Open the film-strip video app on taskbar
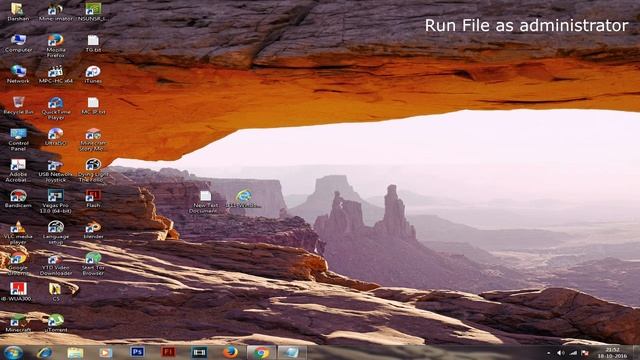 click(199, 352)
